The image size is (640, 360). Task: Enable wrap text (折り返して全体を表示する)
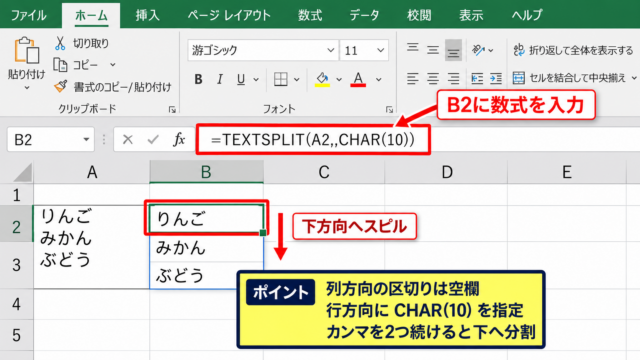[573, 50]
